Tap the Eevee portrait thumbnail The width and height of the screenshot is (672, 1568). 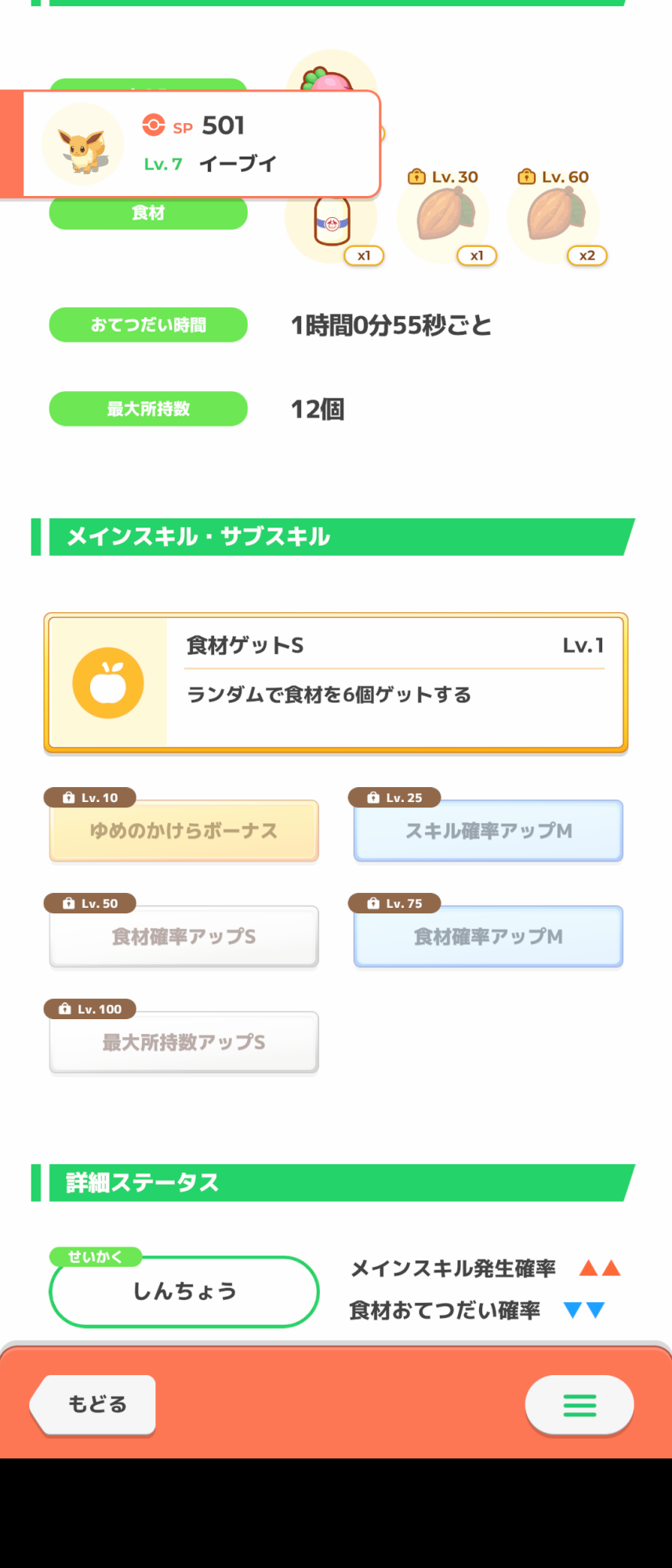tap(82, 144)
